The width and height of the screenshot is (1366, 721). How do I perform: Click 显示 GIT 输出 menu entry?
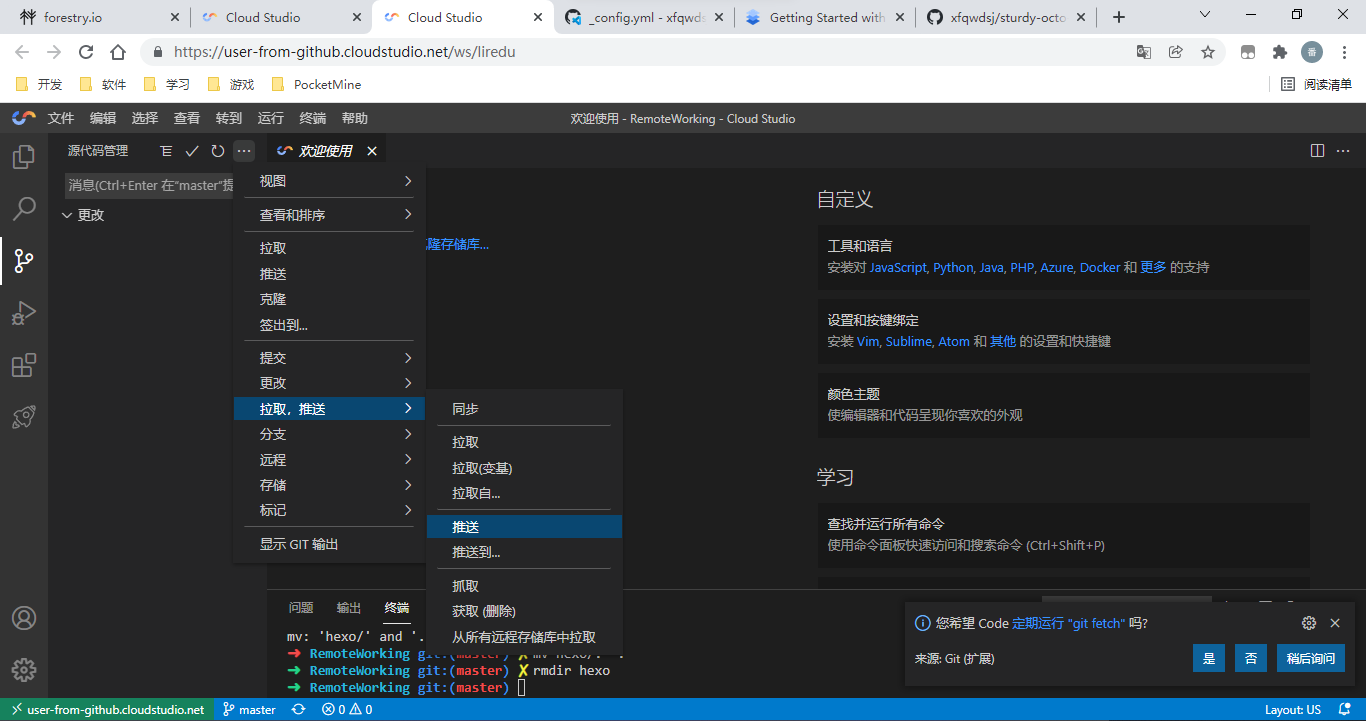coord(329,544)
